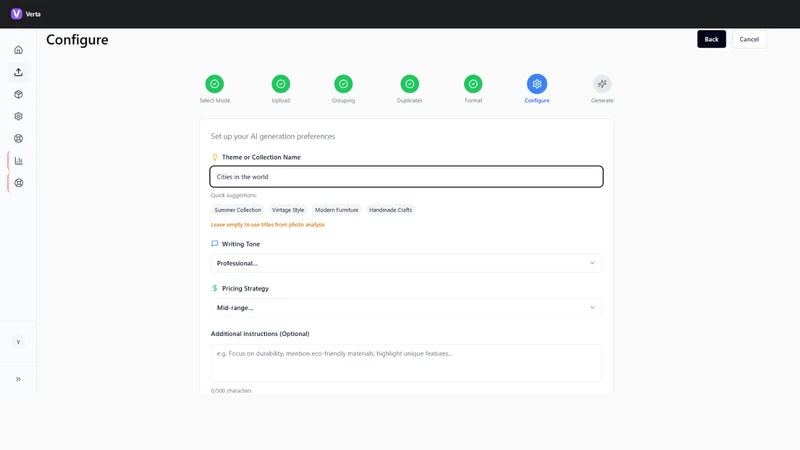
Task: Go to the Duplicates step
Action: 410,84
